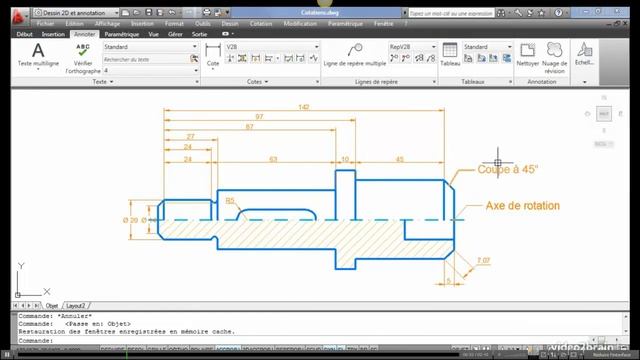Click the first small dimension icon under V2B

pyautogui.click(x=231, y=59)
